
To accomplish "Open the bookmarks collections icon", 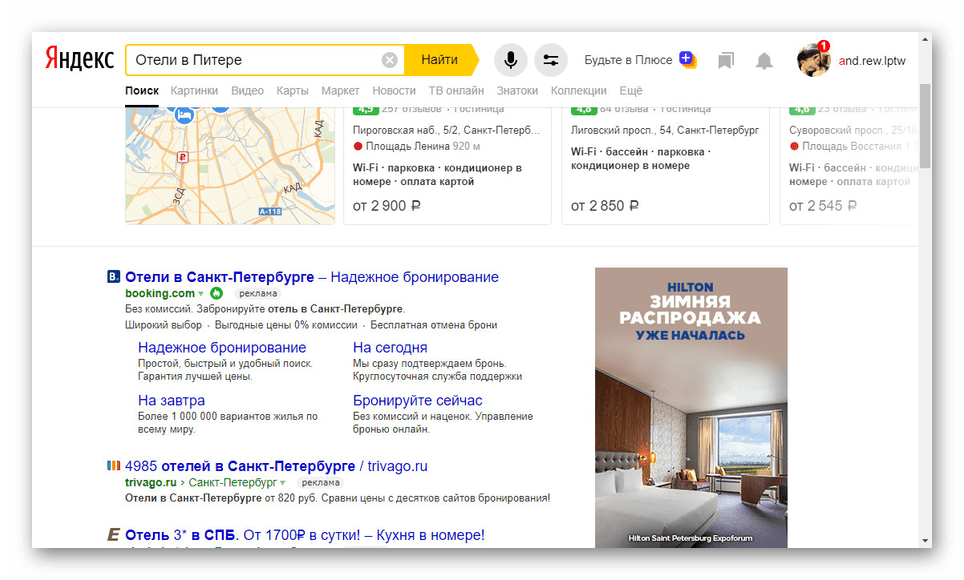I will coord(726,60).
